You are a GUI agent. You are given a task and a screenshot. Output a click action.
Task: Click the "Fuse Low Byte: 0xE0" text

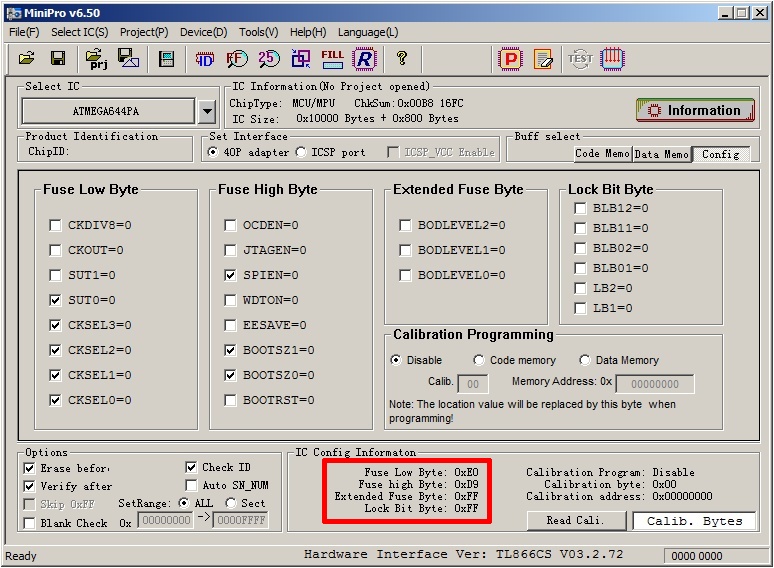421,472
